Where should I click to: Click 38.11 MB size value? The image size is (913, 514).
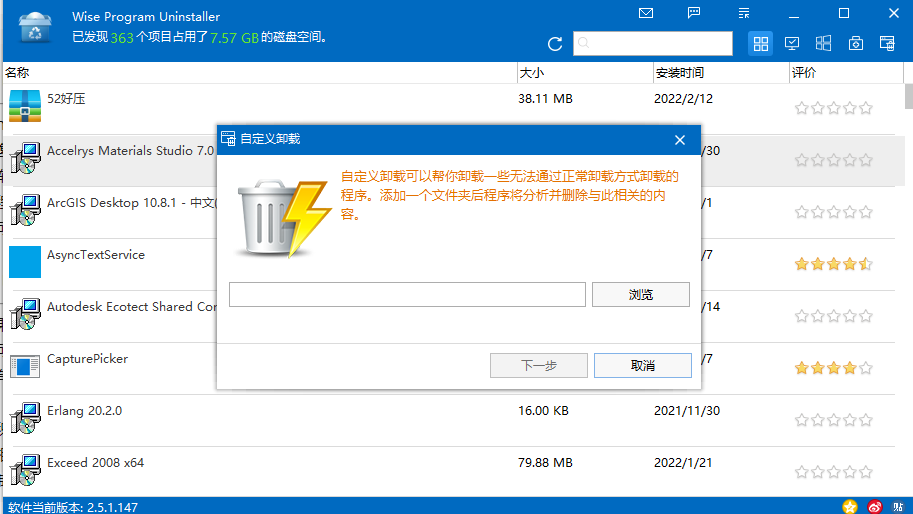[546, 99]
